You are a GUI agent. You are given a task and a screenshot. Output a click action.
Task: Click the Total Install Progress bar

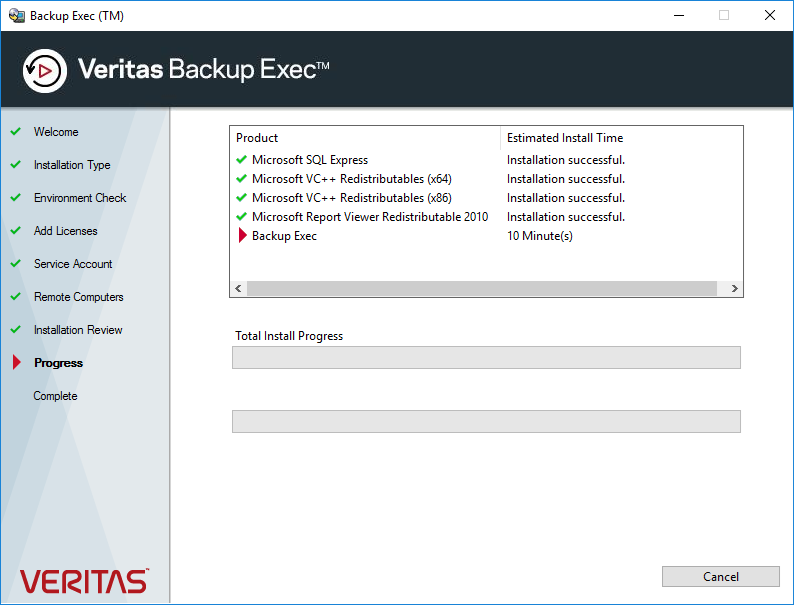click(486, 357)
